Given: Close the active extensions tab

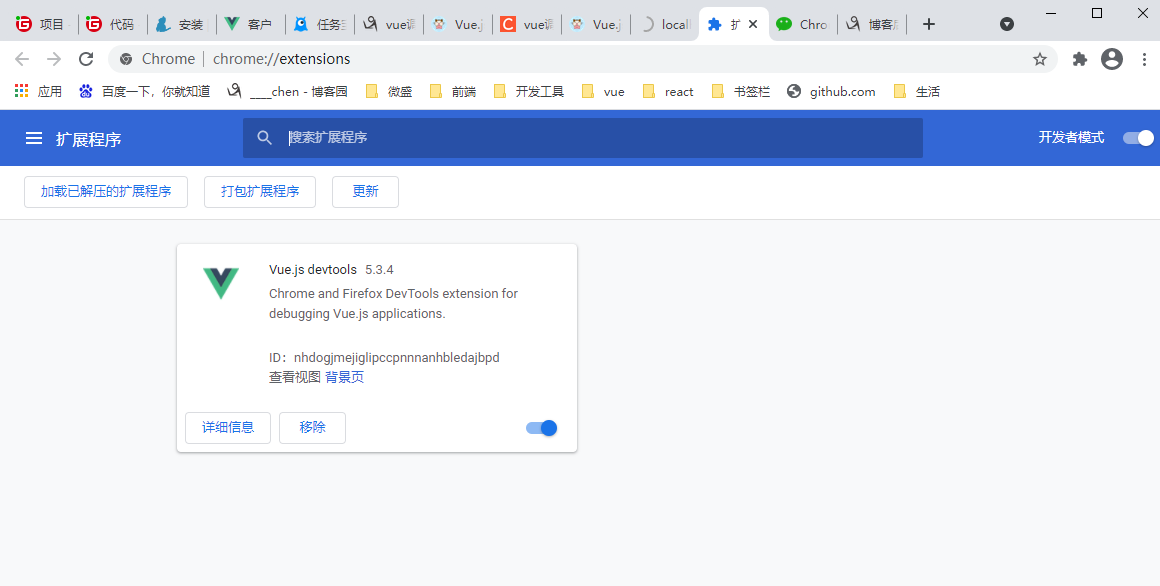Looking at the screenshot, I should 753,24.
